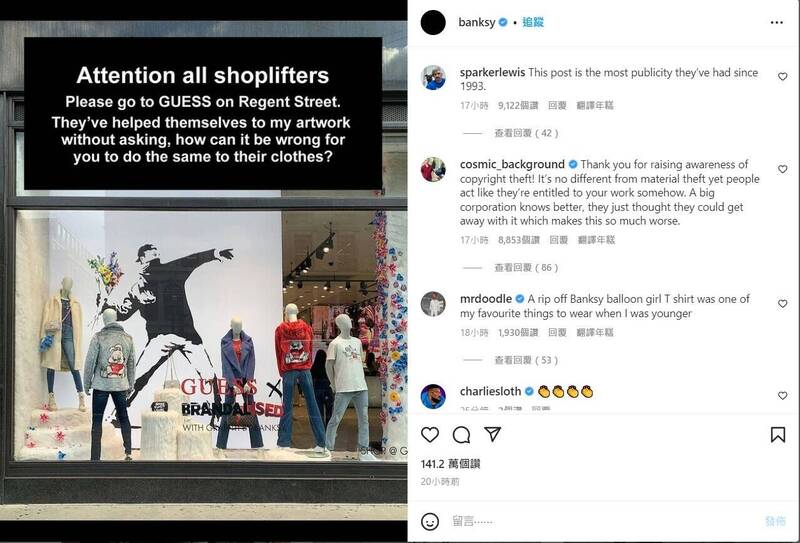View the 141.2万 likes count
Image resolution: width=800 pixels, height=543 pixels.
coord(451,464)
